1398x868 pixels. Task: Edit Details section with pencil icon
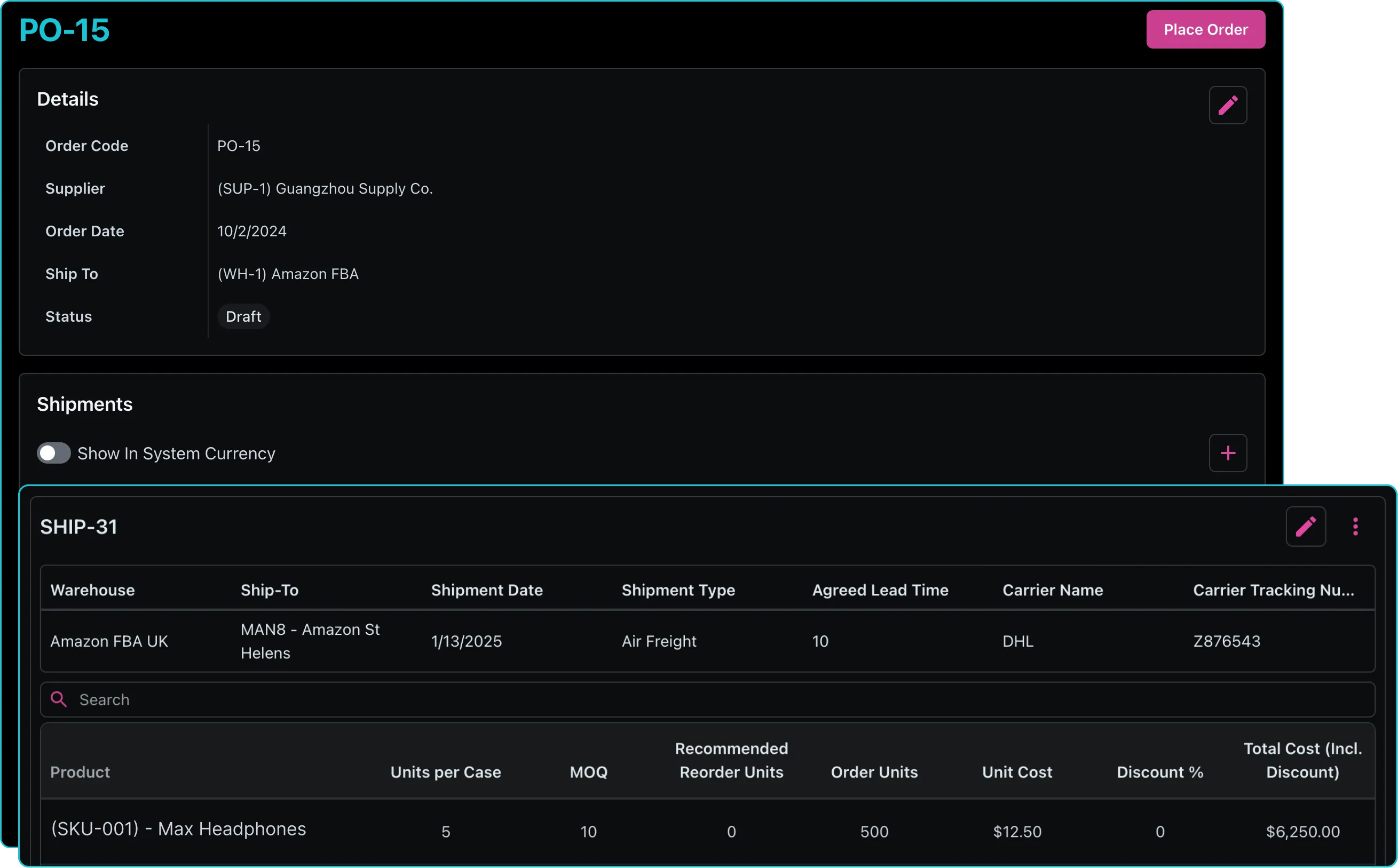(1227, 105)
